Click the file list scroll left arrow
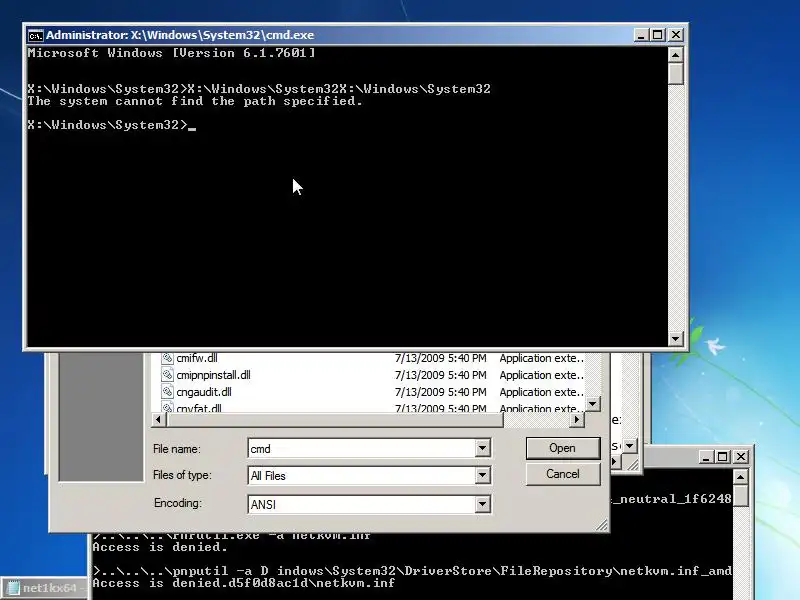Viewport: 800px width, 600px height. (x=158, y=419)
